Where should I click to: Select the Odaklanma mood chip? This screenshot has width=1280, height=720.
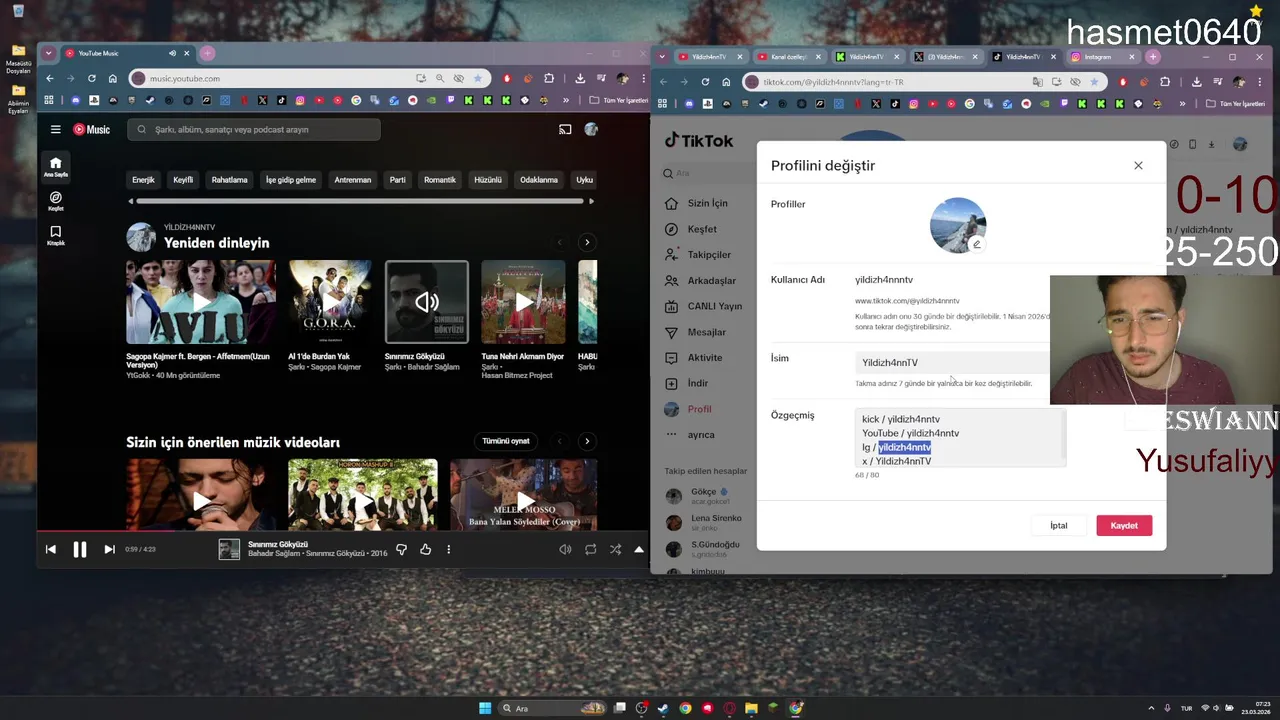(x=539, y=180)
